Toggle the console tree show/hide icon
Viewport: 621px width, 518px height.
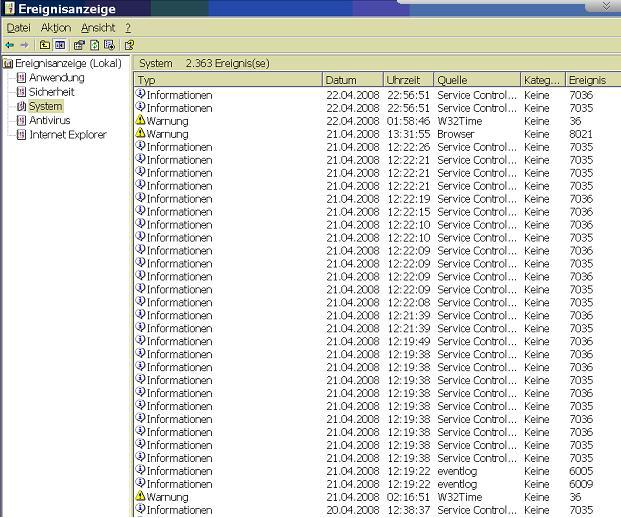60,45
